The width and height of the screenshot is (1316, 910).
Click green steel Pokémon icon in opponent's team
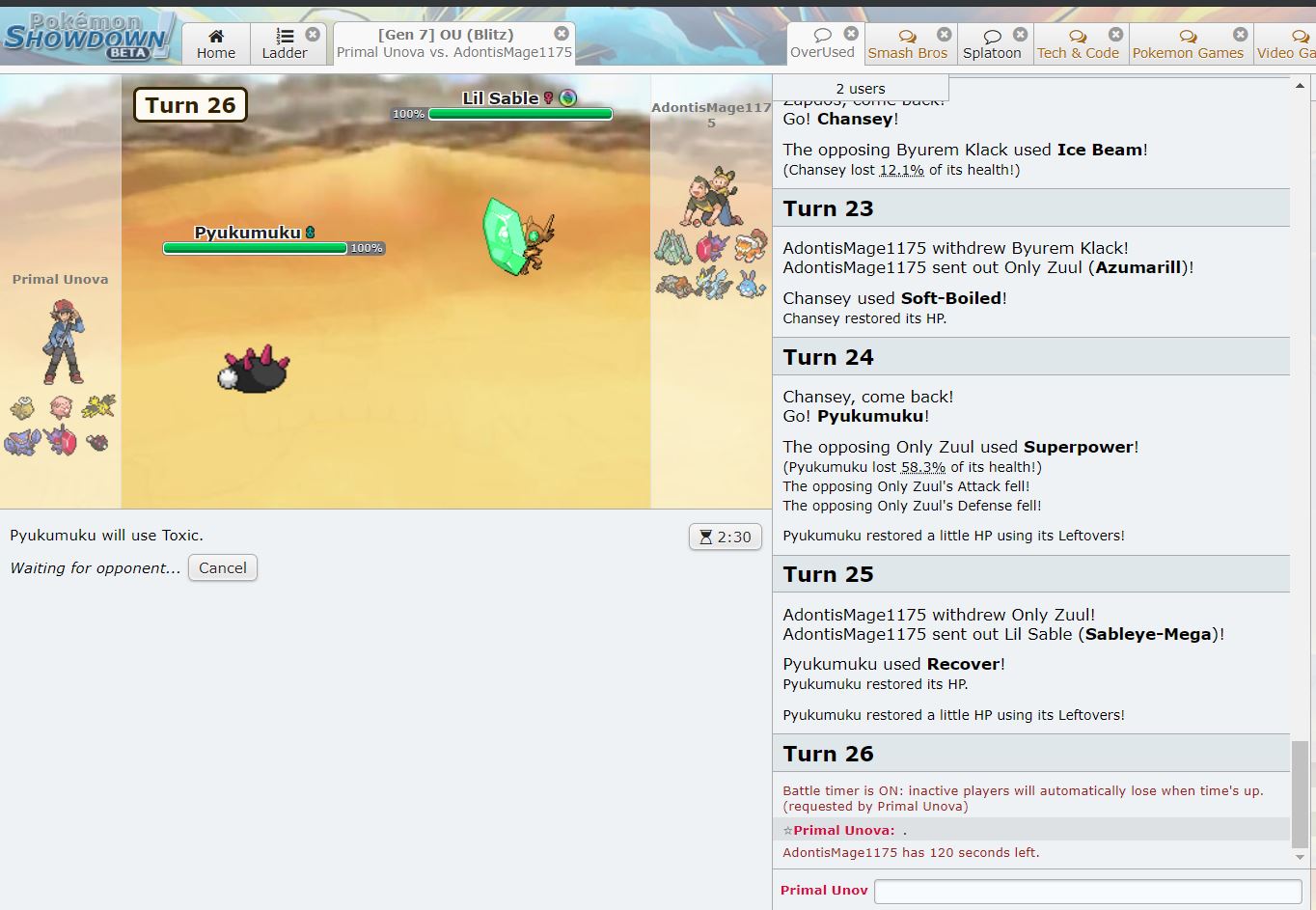673,247
